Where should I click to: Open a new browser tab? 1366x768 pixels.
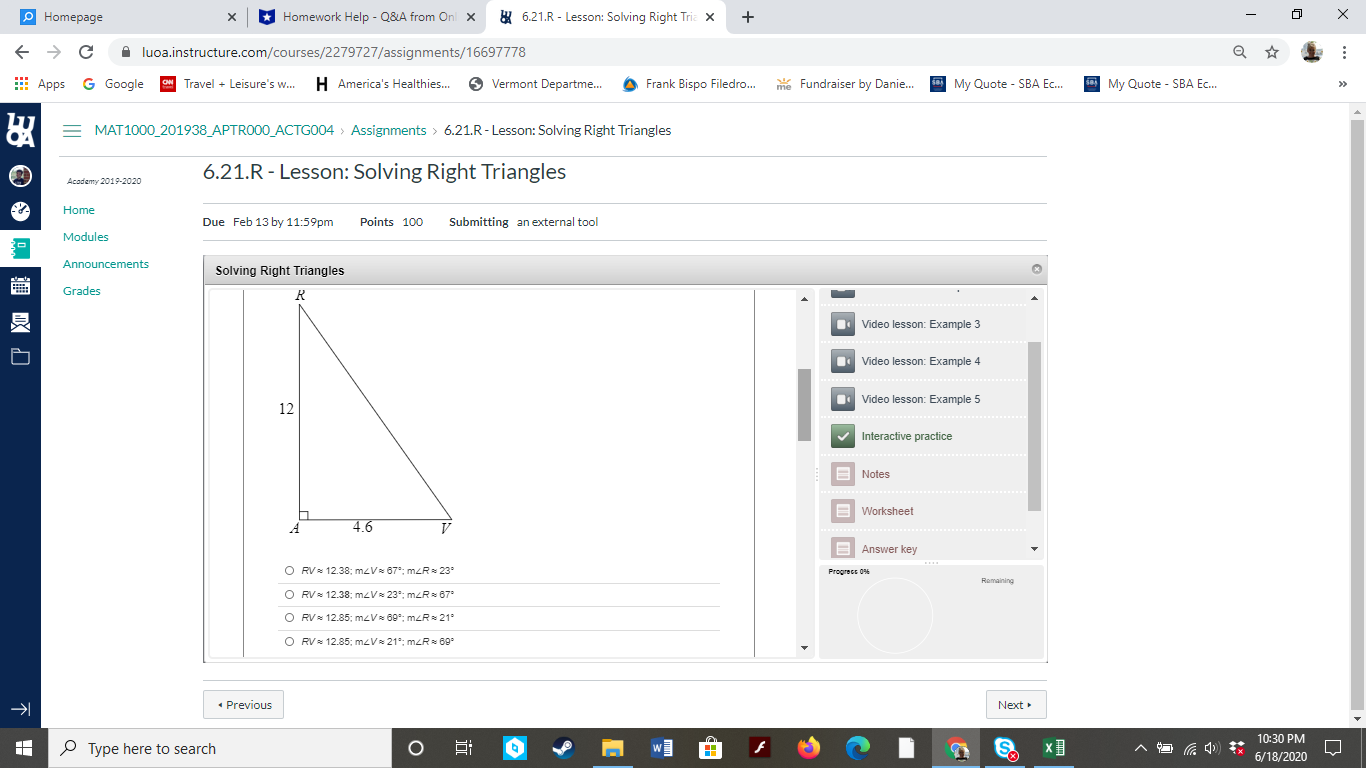(x=748, y=17)
